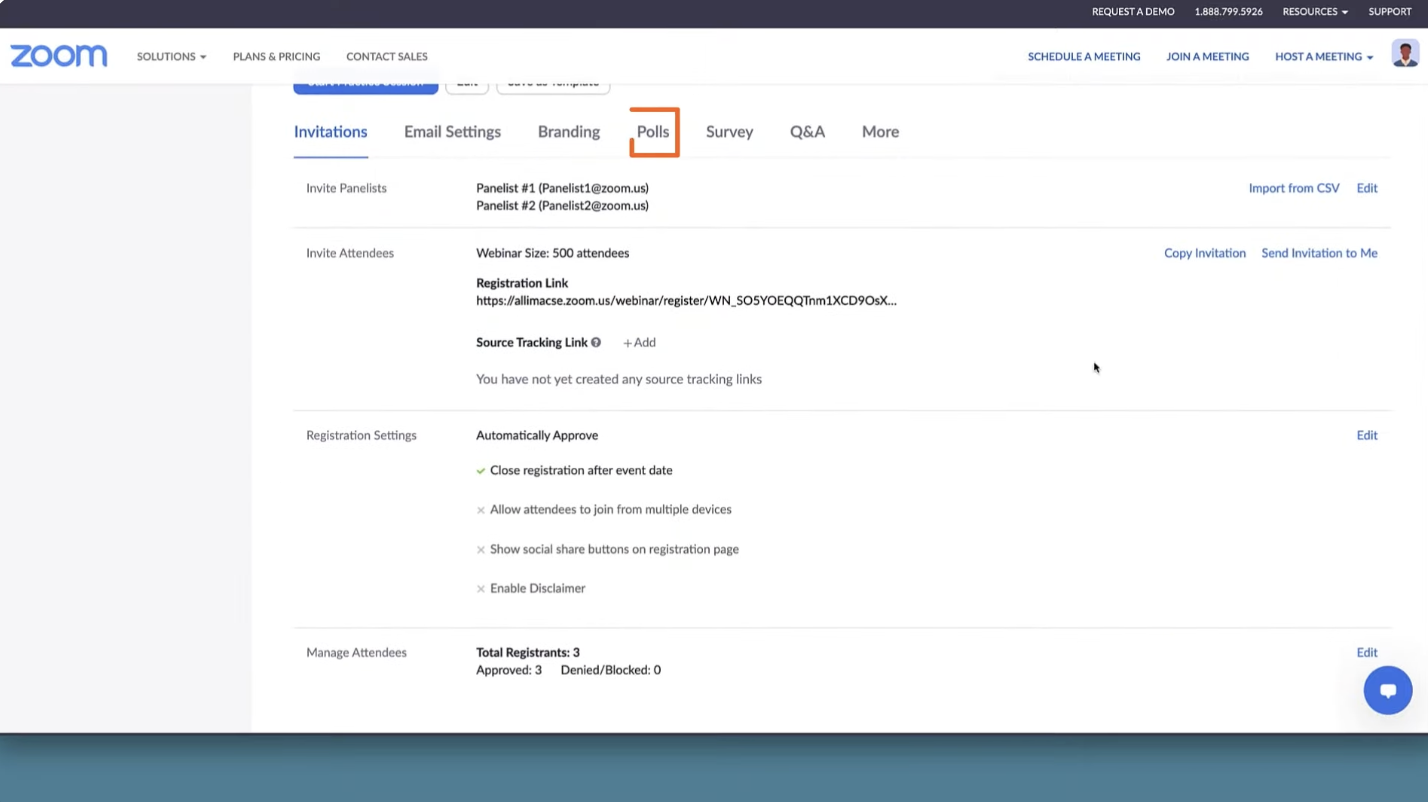Click Import from CSV link

tap(1293, 188)
